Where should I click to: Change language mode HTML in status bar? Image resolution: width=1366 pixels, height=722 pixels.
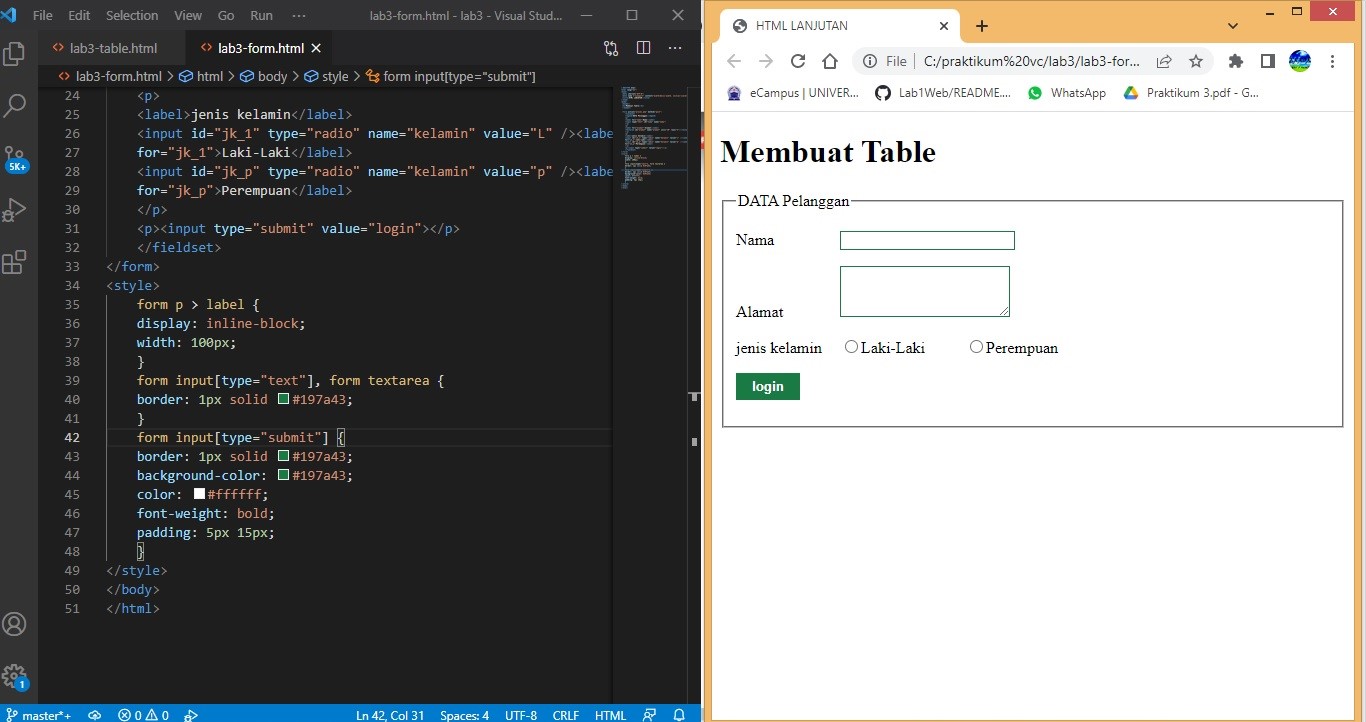(610, 715)
